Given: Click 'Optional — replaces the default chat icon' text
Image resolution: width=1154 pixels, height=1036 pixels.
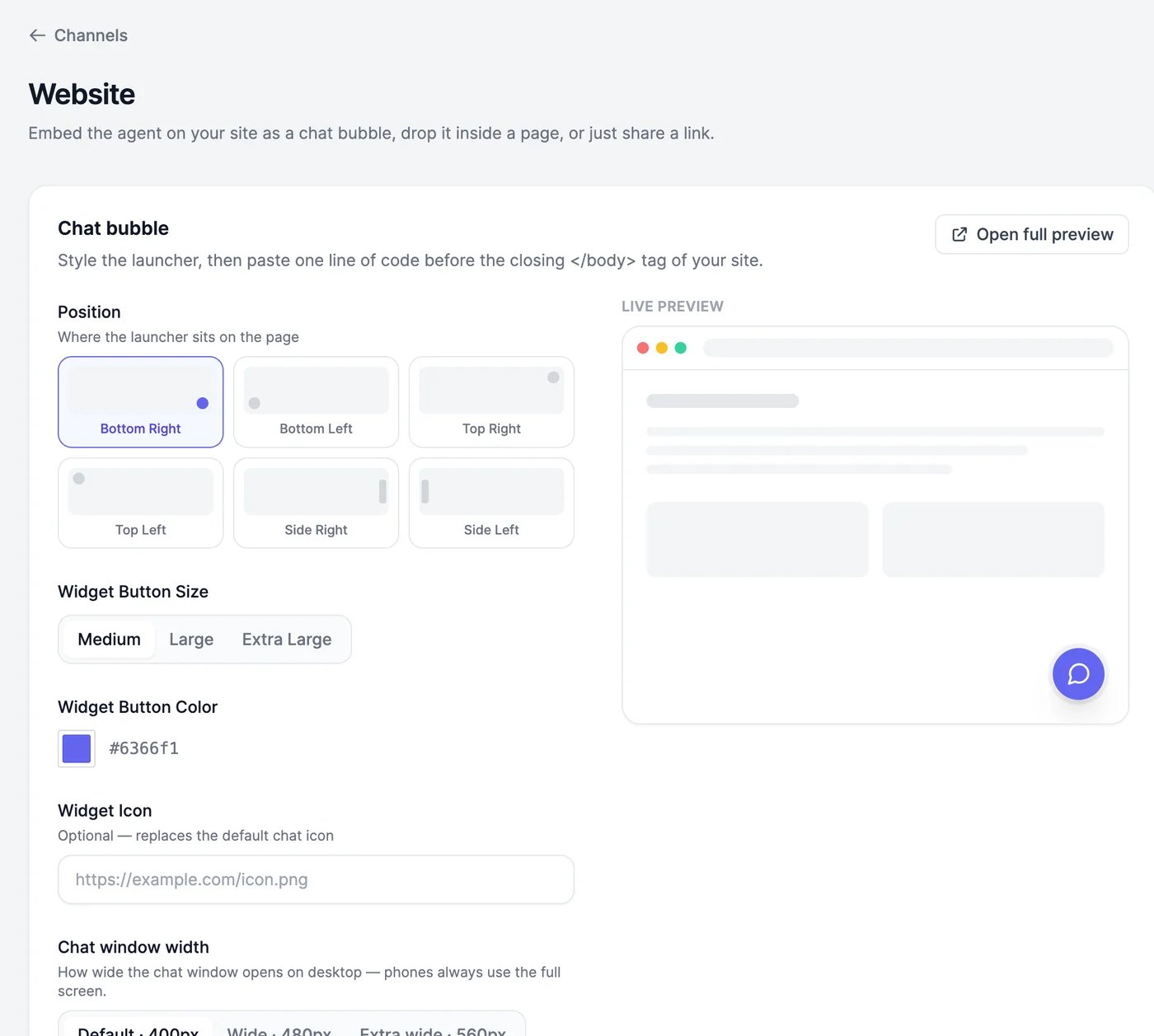Looking at the screenshot, I should (195, 836).
